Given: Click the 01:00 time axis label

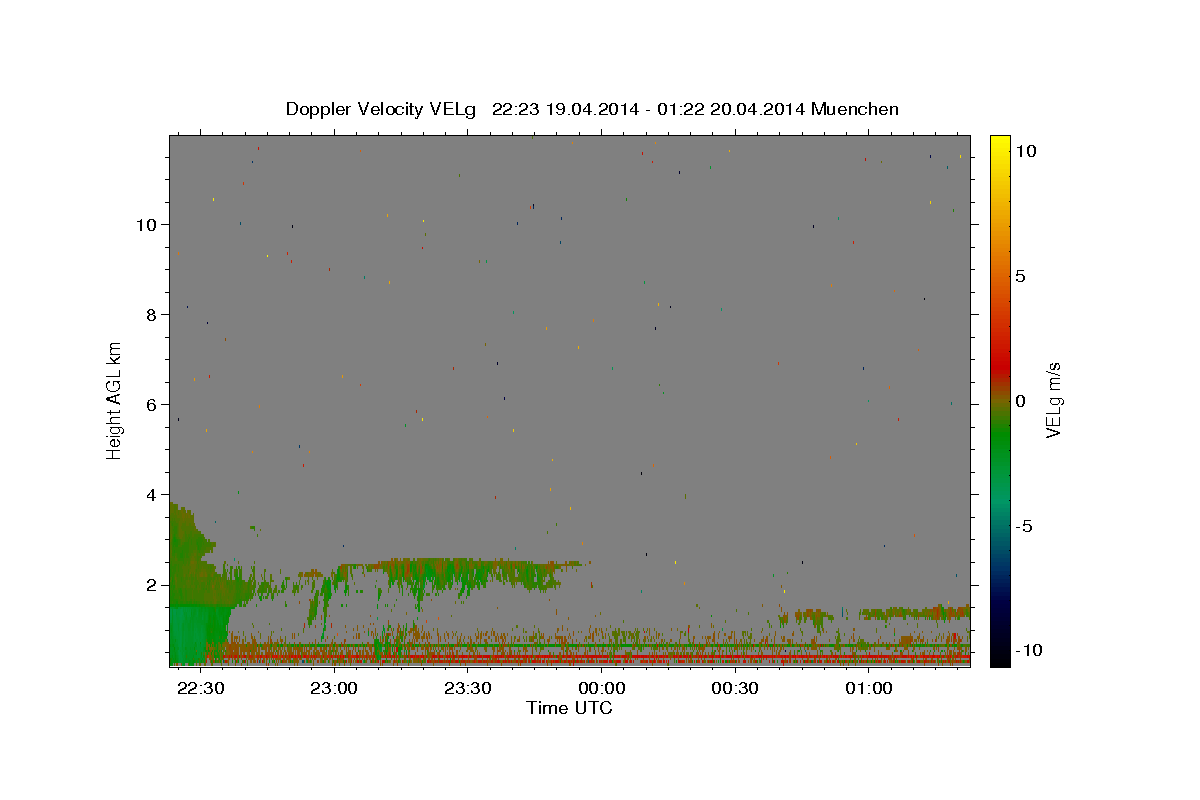Looking at the screenshot, I should (x=869, y=689).
